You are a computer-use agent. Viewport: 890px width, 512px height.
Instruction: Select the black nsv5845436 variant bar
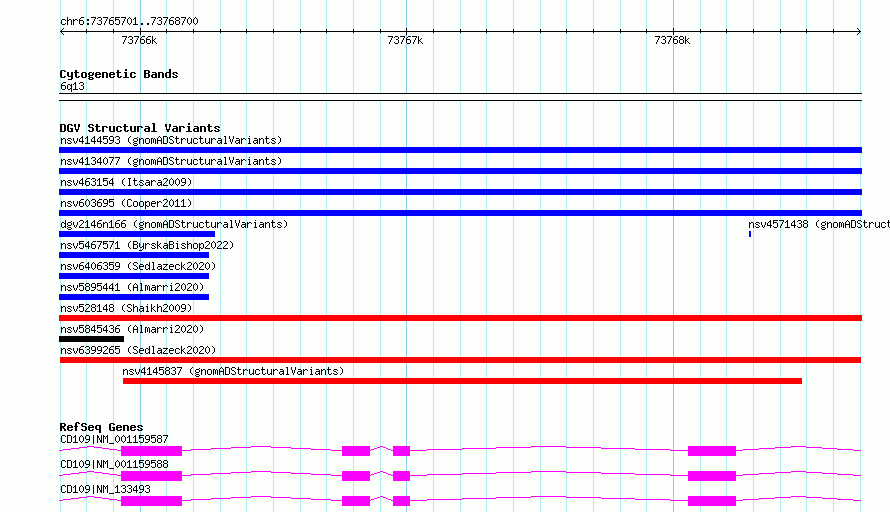pos(91,339)
